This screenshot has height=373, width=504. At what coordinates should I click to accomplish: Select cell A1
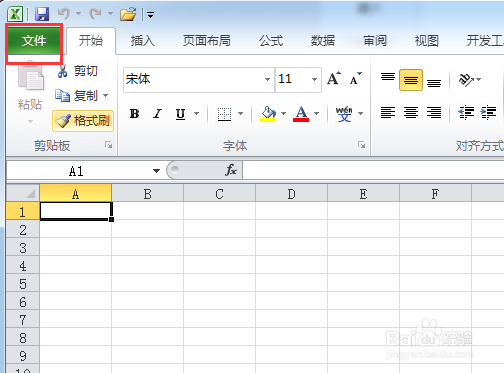click(76, 211)
